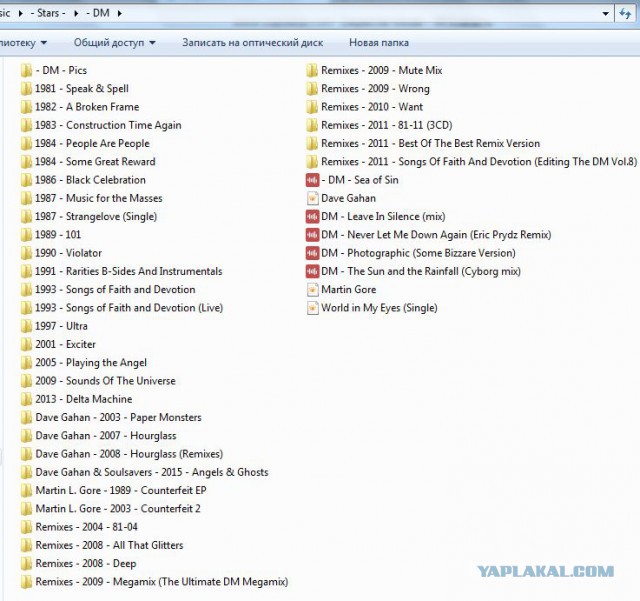Select 'Remixes - 2008 - All That Glitters' name
Viewport: 640px width, 601px height.
click(109, 545)
